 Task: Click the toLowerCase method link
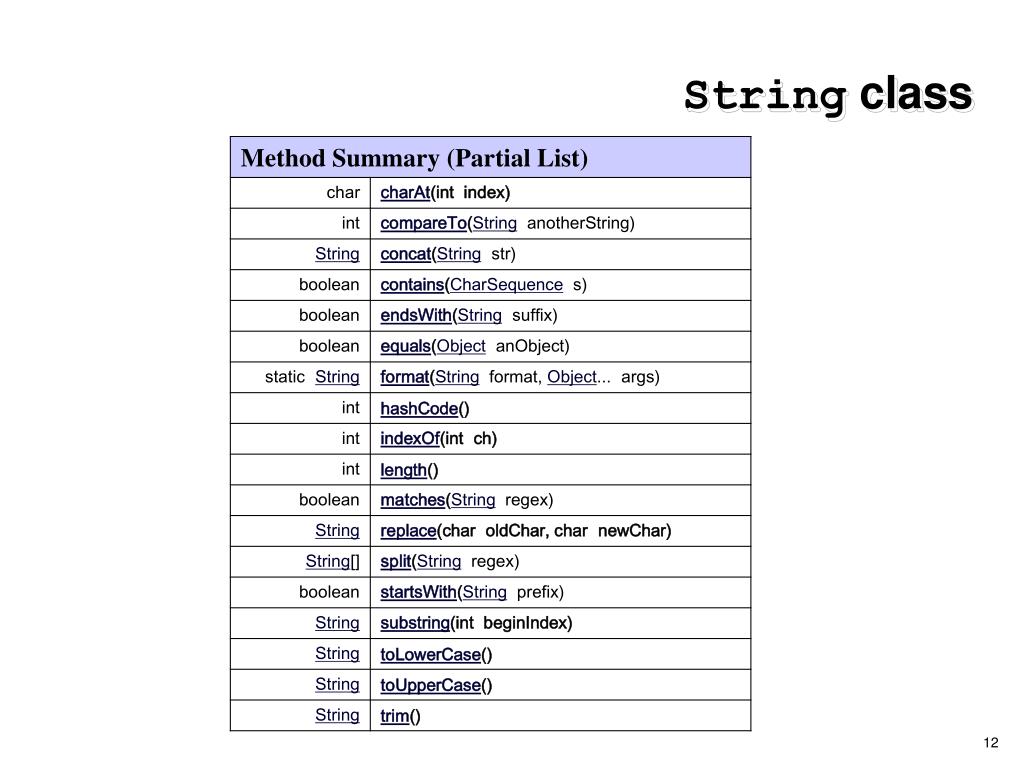tap(430, 654)
